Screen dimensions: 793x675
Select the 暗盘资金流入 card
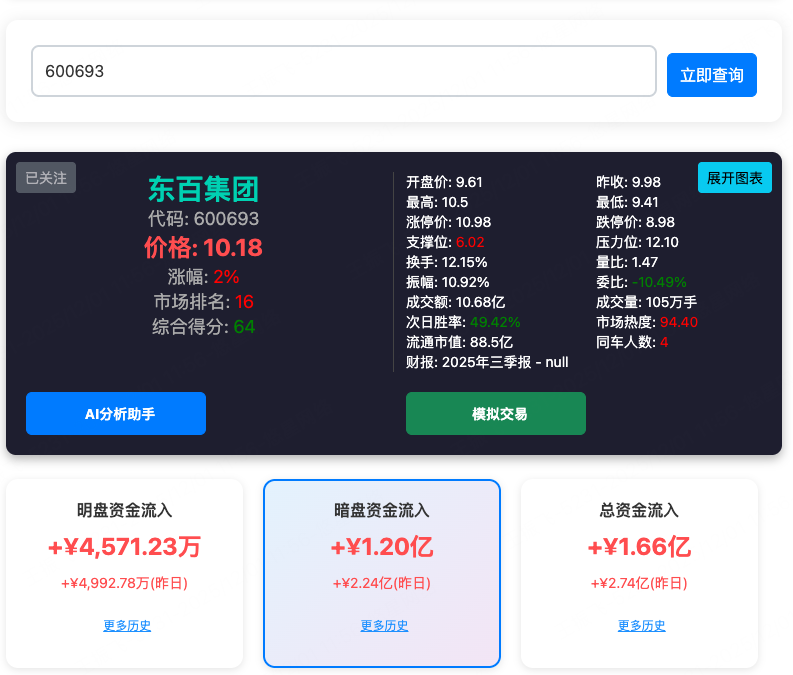382,573
